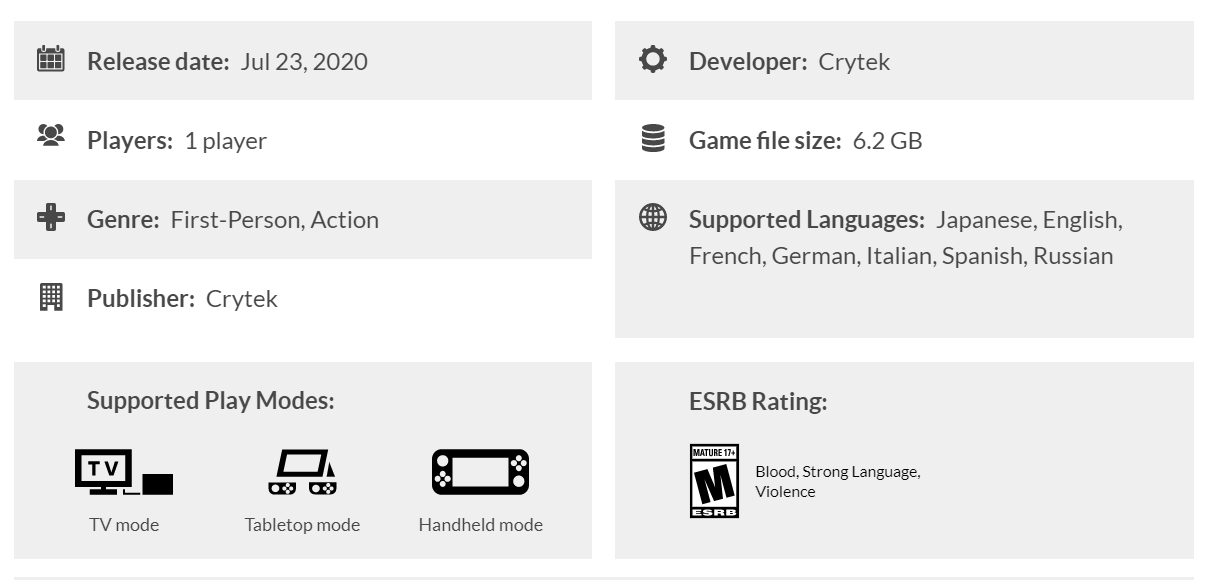
Task: Click the ESRB Mature 17+ rating badge
Action: (714, 481)
